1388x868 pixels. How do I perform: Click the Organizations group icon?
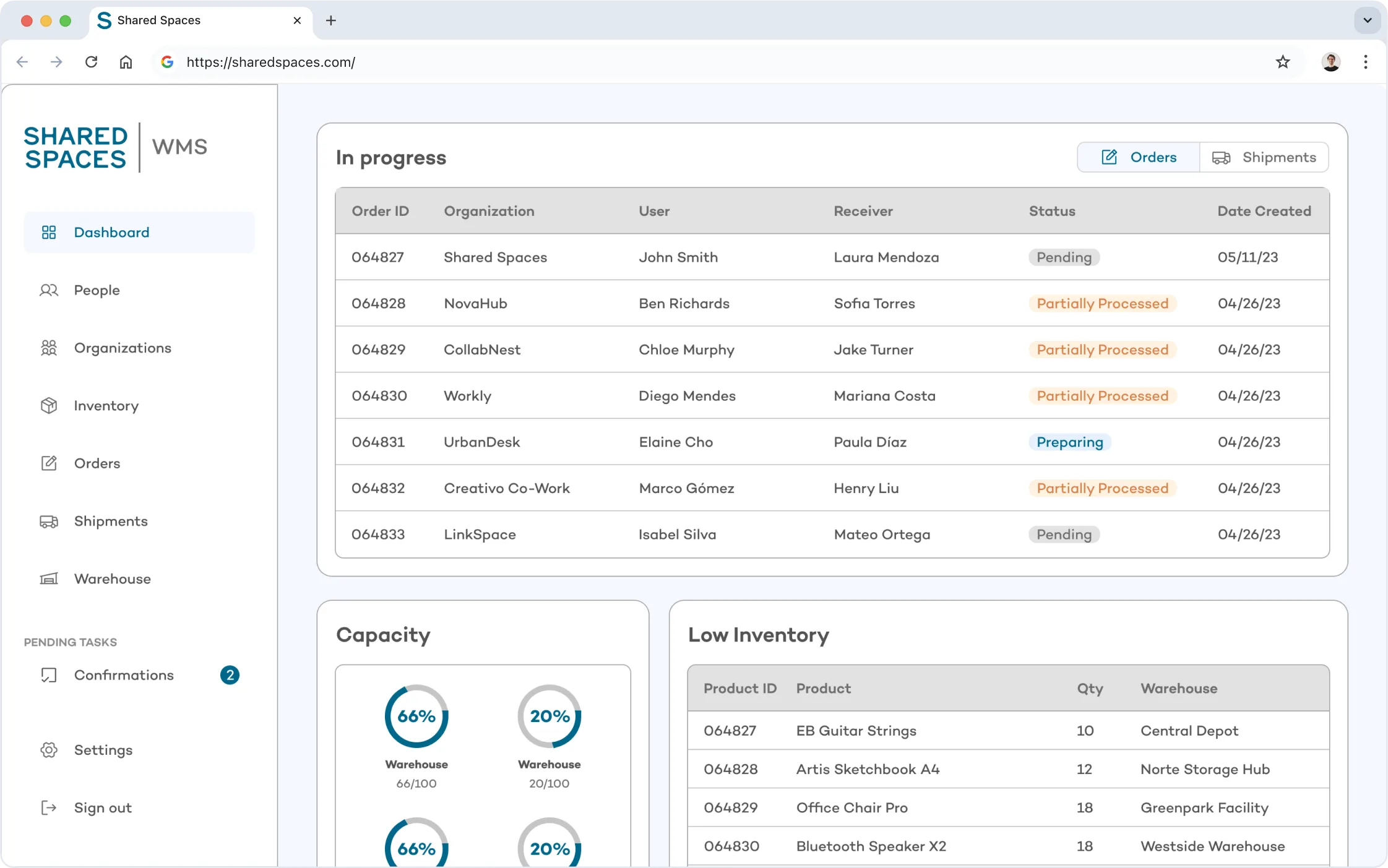point(49,348)
